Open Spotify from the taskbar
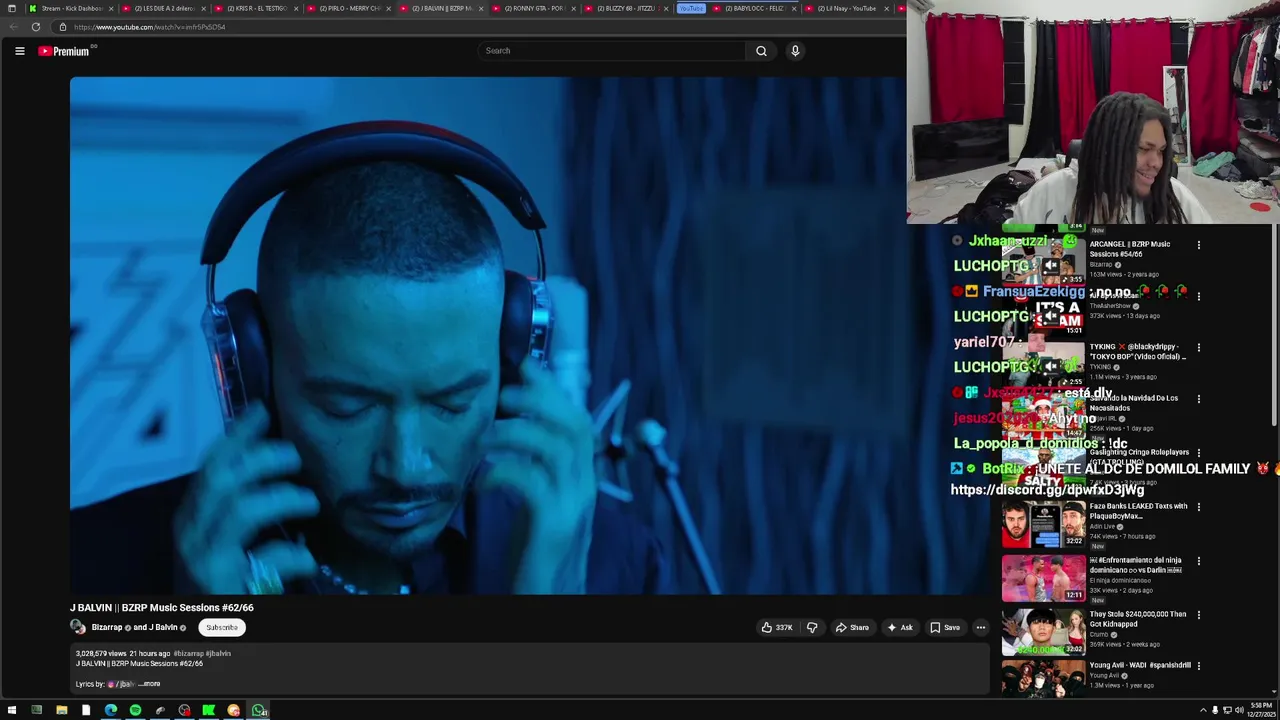The image size is (1280, 720). (x=135, y=711)
